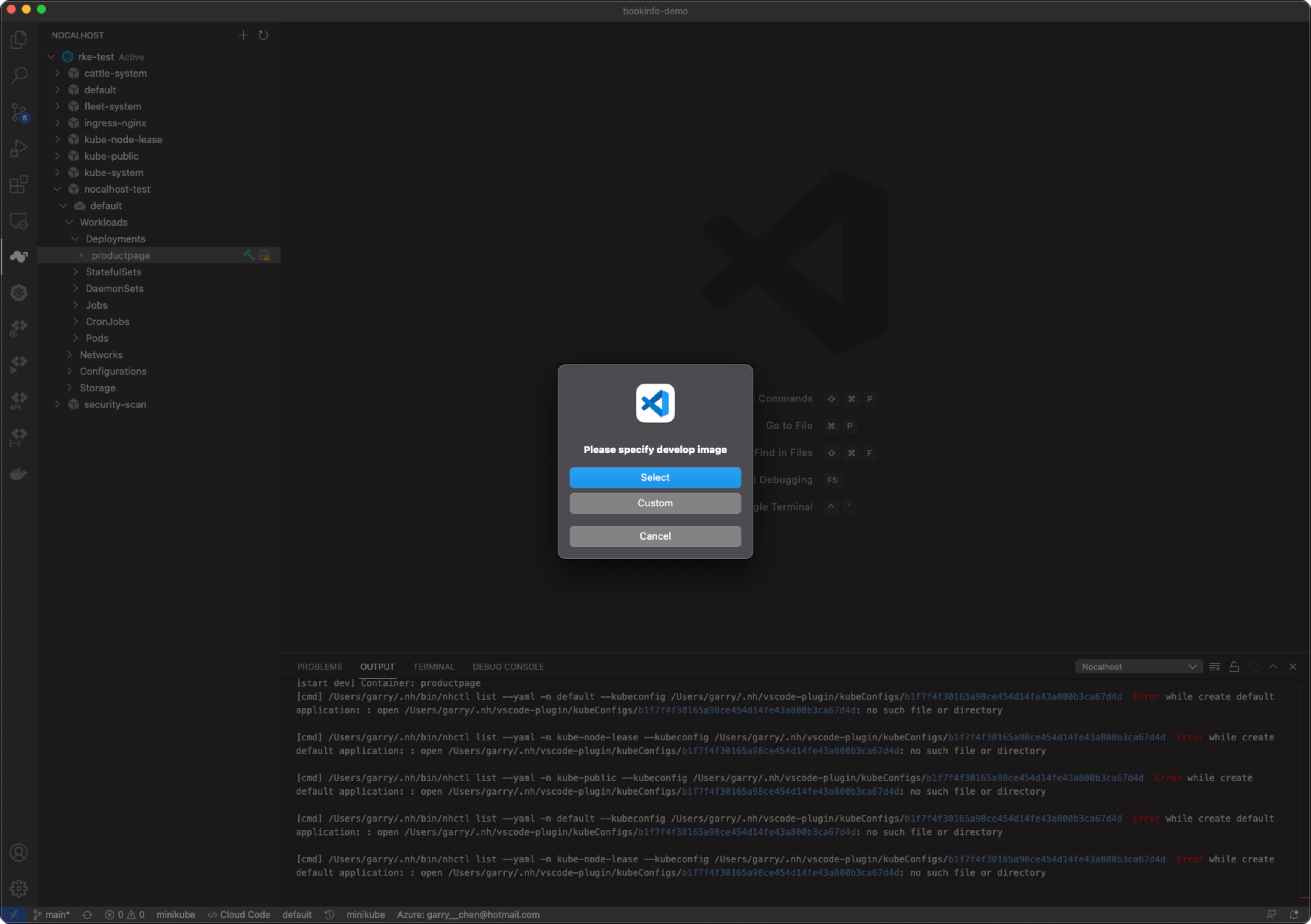Clear the output panel
The height and width of the screenshot is (924, 1311).
tap(1215, 667)
